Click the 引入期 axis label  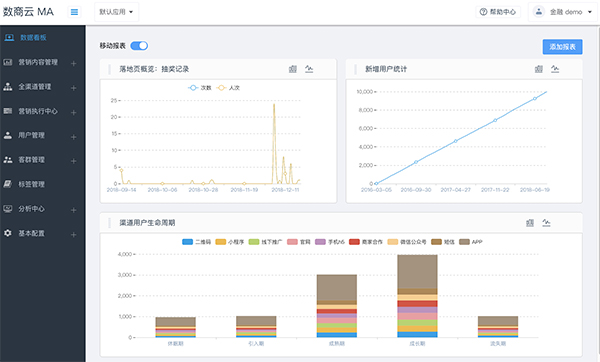point(256,344)
